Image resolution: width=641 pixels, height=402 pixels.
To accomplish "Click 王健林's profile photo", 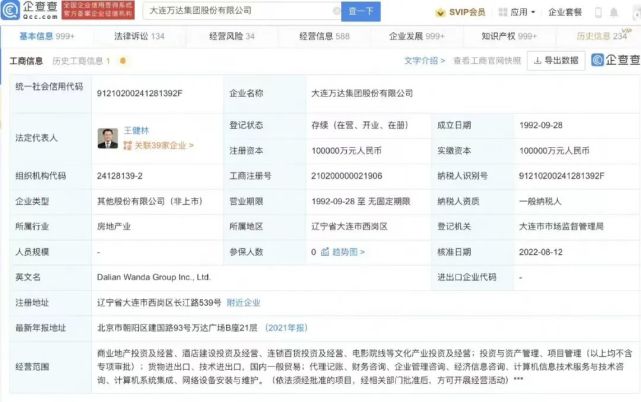I will pos(108,138).
